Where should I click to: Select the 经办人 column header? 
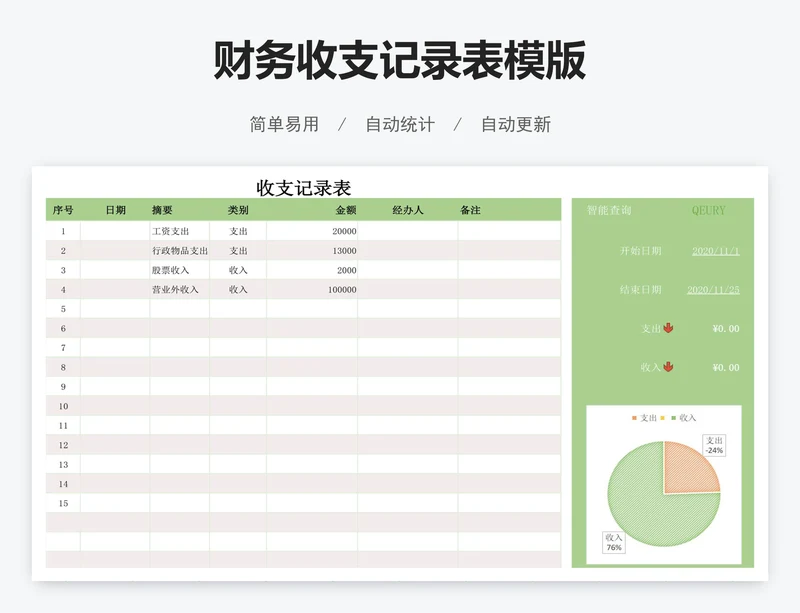408,210
